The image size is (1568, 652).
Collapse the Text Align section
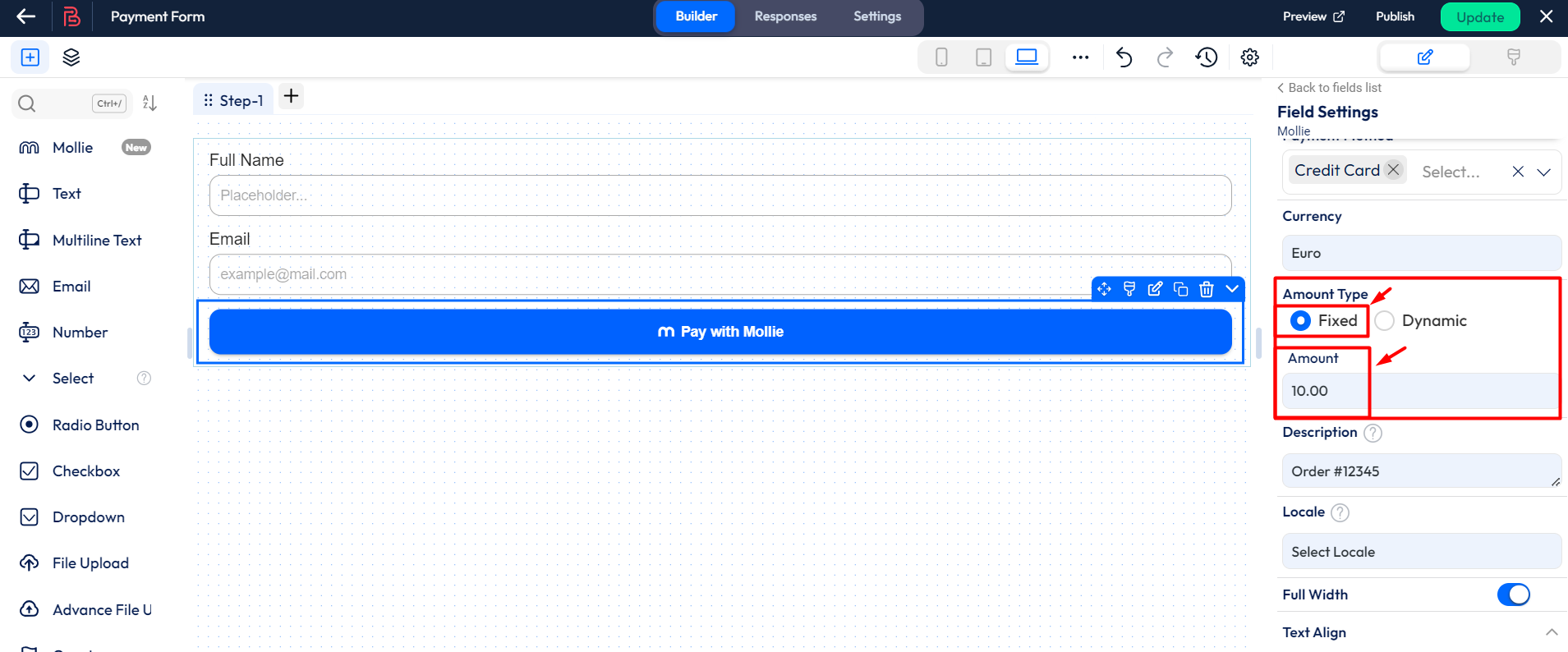click(1551, 632)
